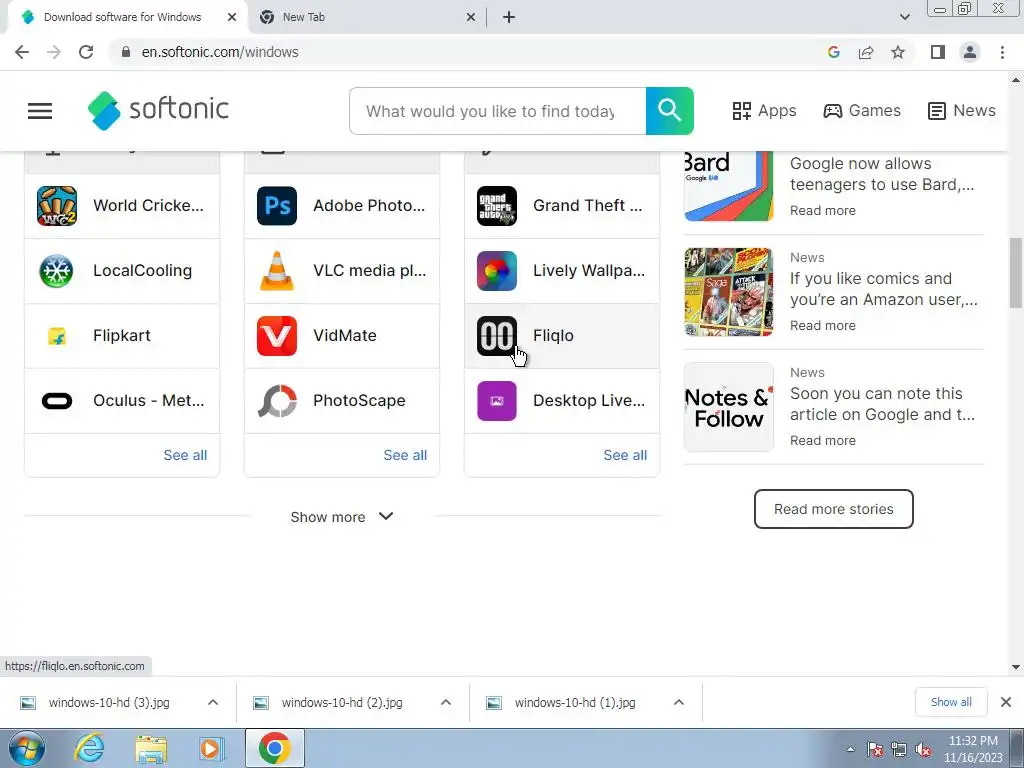
Task: Open File Explorer from taskbar
Action: click(151, 748)
